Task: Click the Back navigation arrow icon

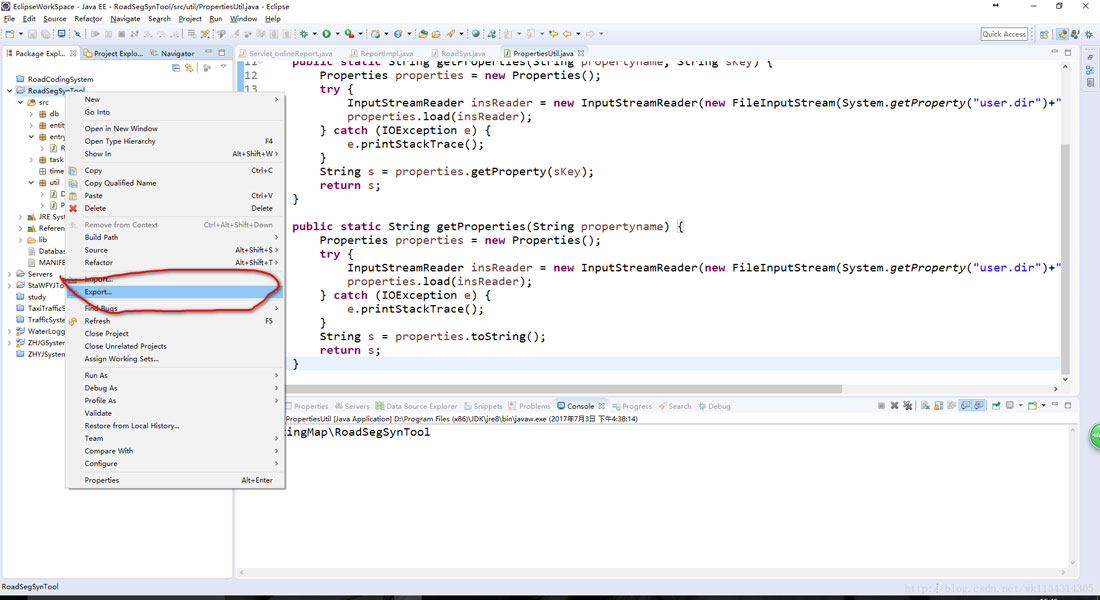Action: (x=567, y=34)
